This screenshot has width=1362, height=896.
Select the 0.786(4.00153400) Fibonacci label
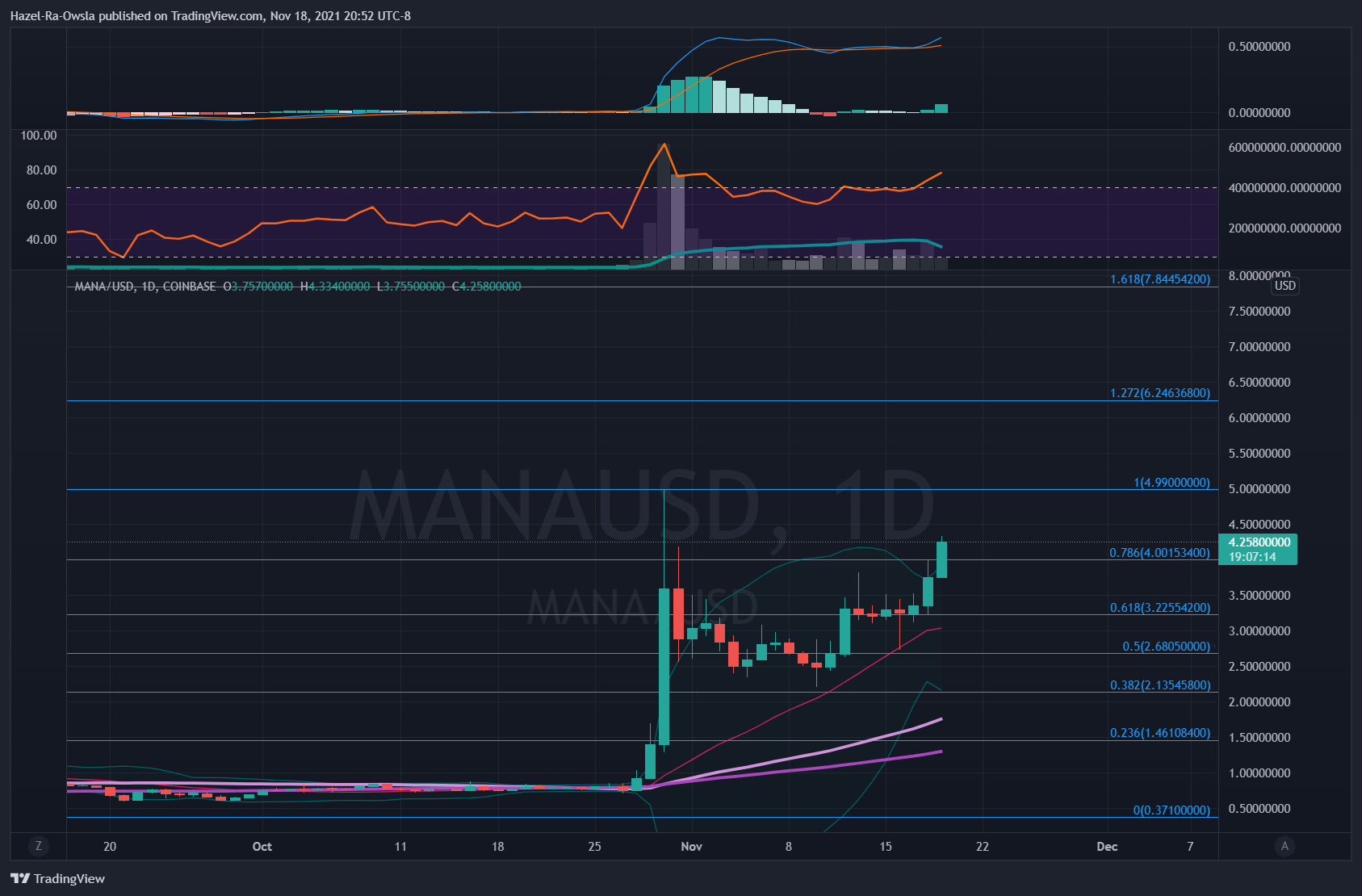pos(1160,553)
